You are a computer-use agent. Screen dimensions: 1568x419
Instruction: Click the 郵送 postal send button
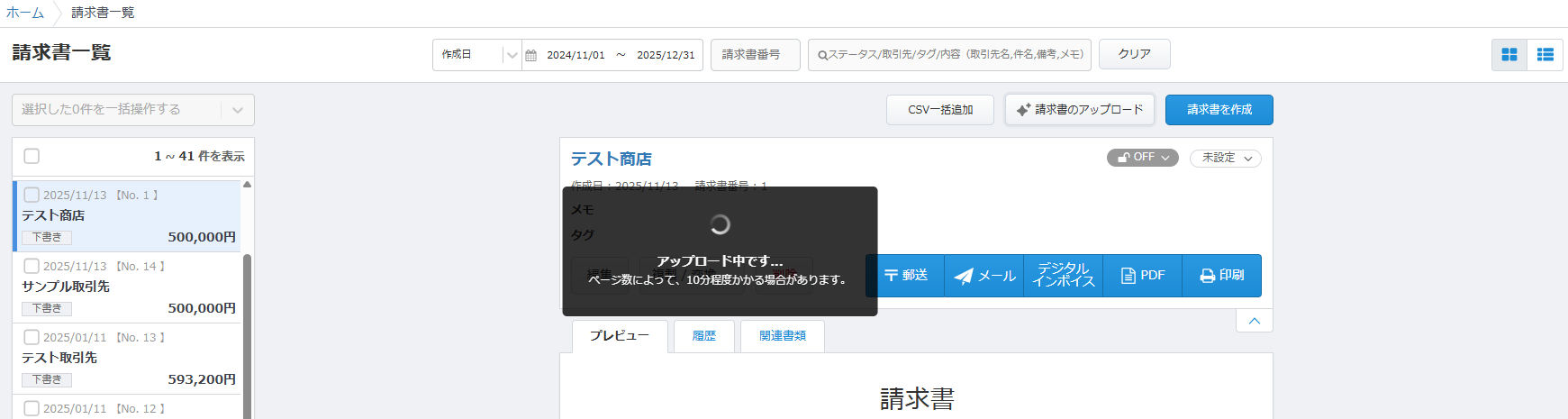[905, 276]
